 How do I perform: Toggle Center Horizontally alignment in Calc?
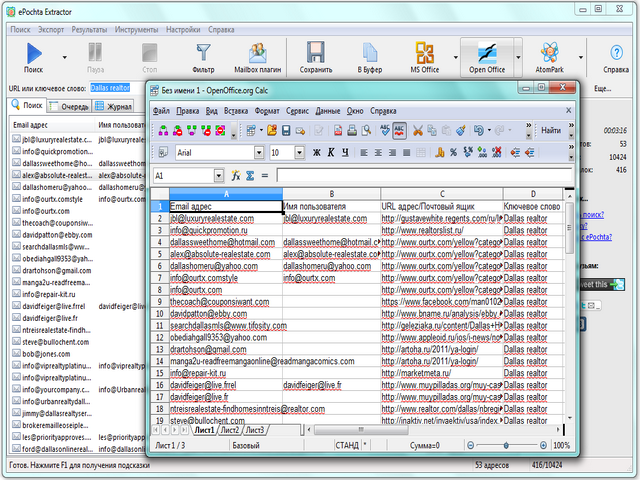coord(378,153)
